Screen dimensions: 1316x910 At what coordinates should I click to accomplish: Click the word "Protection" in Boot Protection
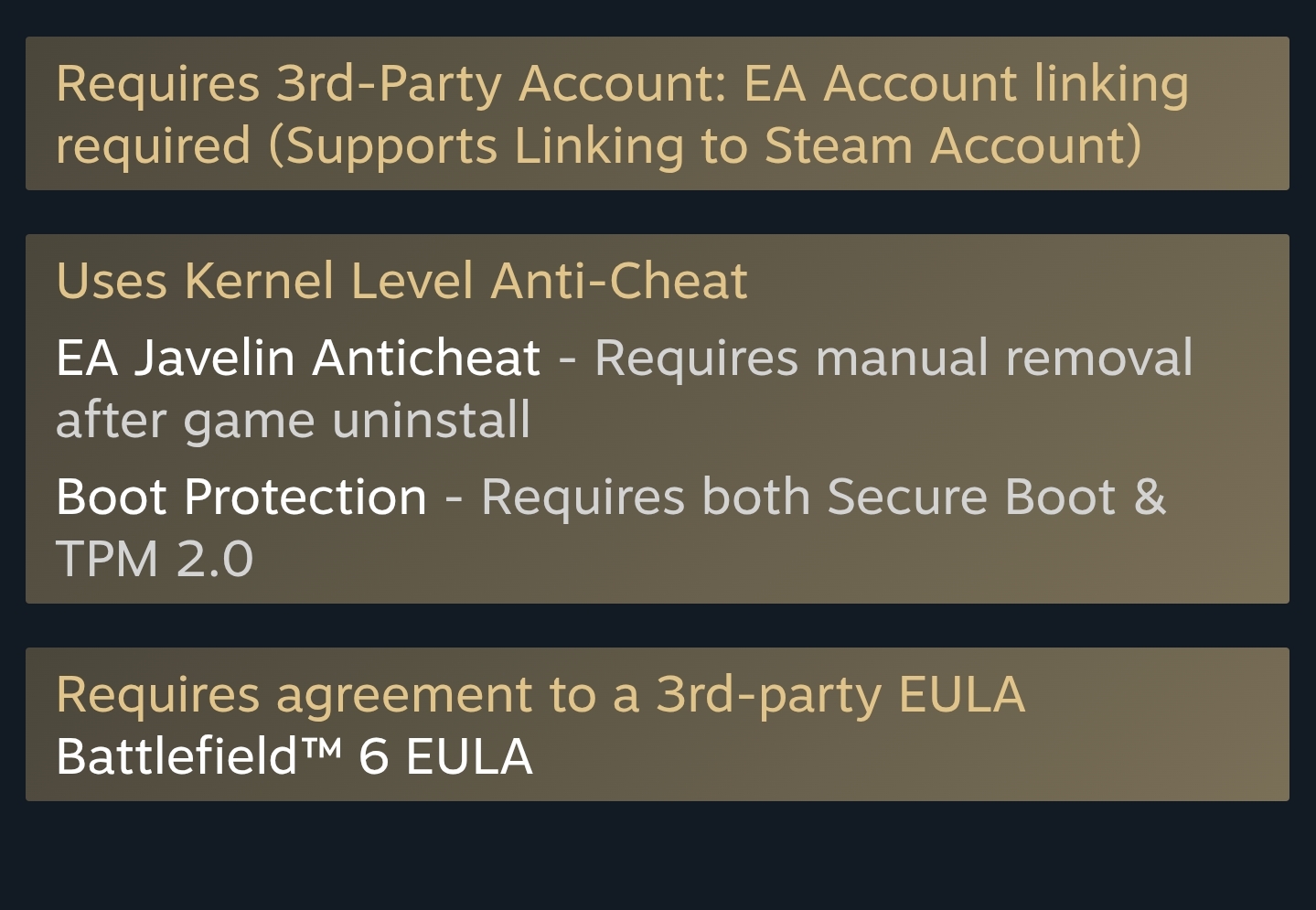(305, 498)
